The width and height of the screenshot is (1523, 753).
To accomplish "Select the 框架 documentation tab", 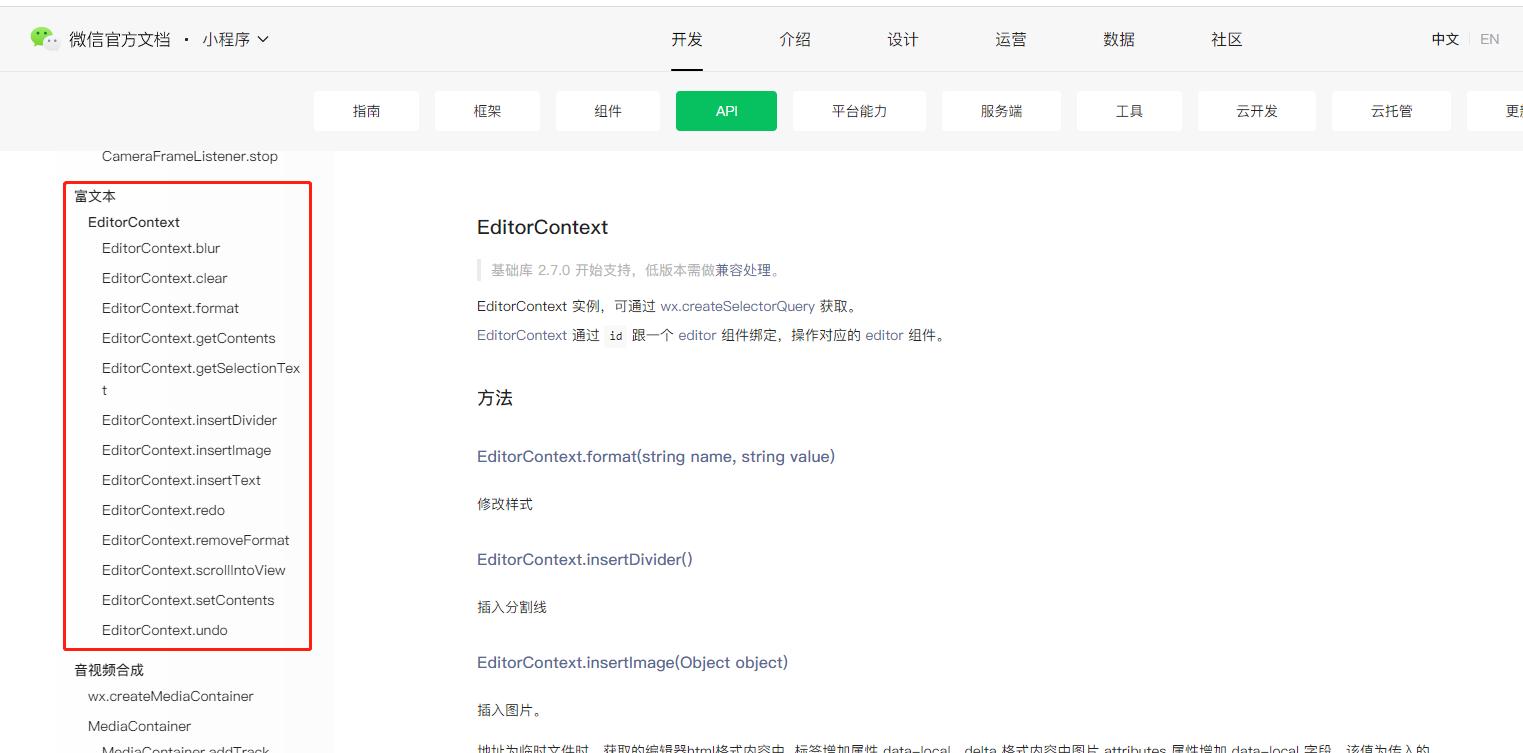I will pyautogui.click(x=487, y=111).
